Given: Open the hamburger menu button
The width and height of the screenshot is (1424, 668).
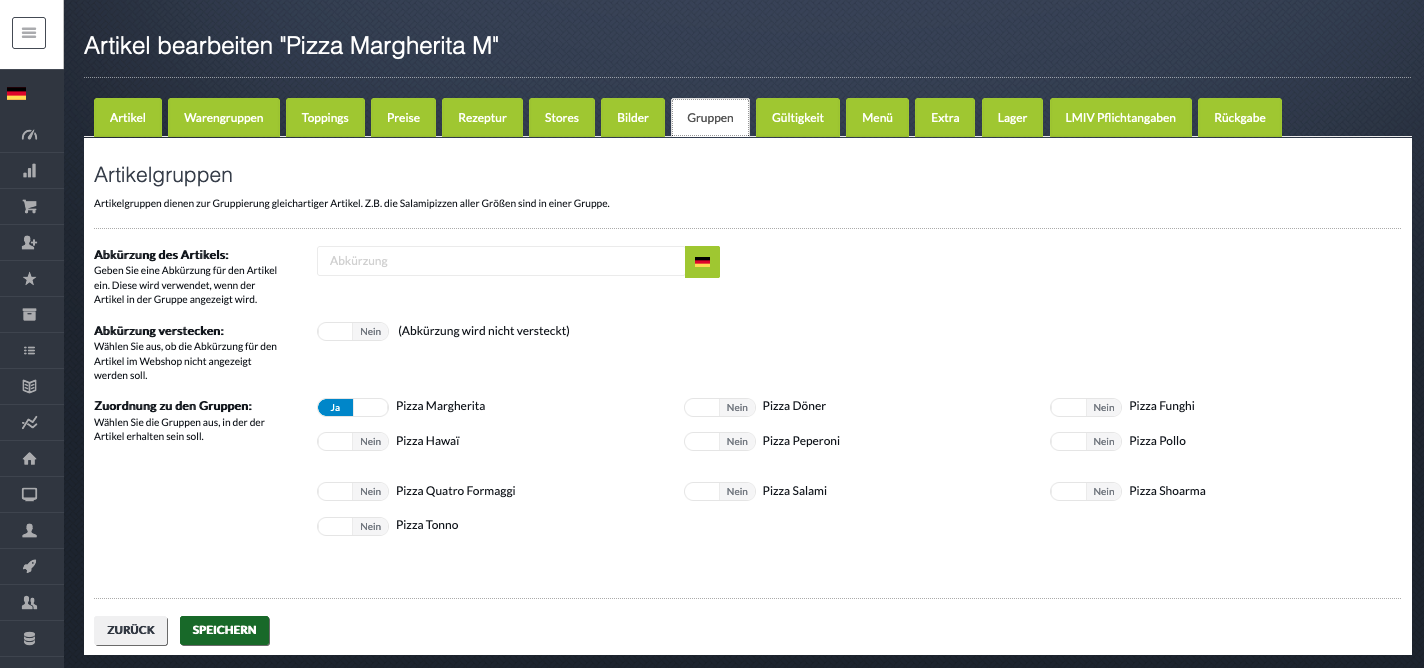Looking at the screenshot, I should click(29, 33).
